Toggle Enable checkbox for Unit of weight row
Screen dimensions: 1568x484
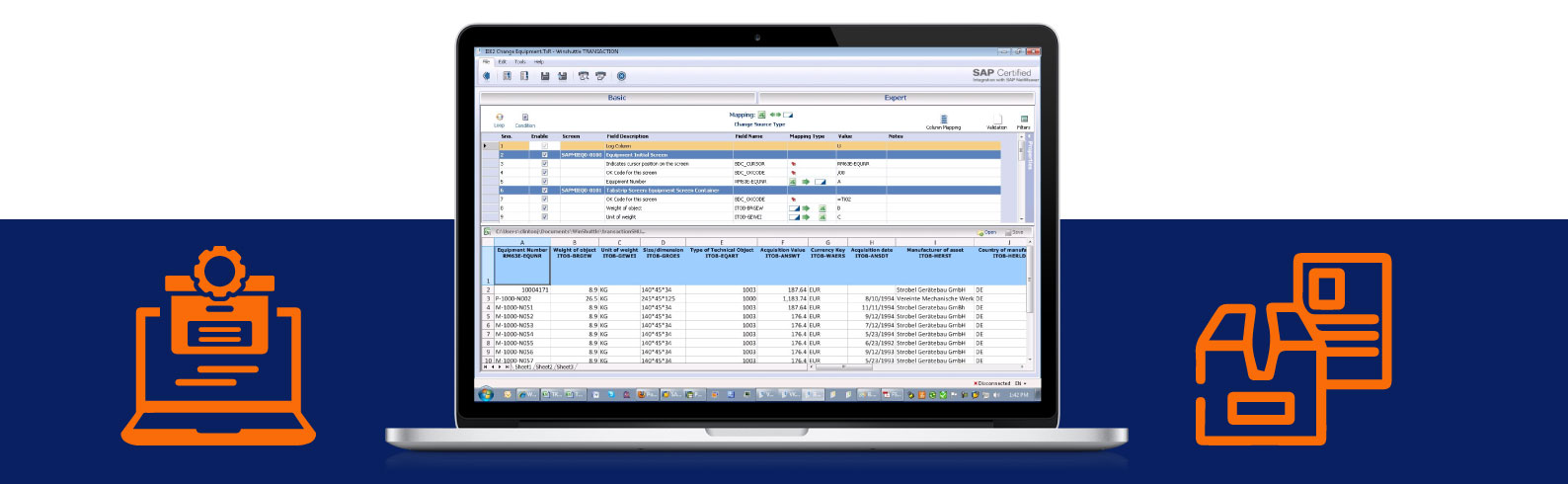pos(544,217)
